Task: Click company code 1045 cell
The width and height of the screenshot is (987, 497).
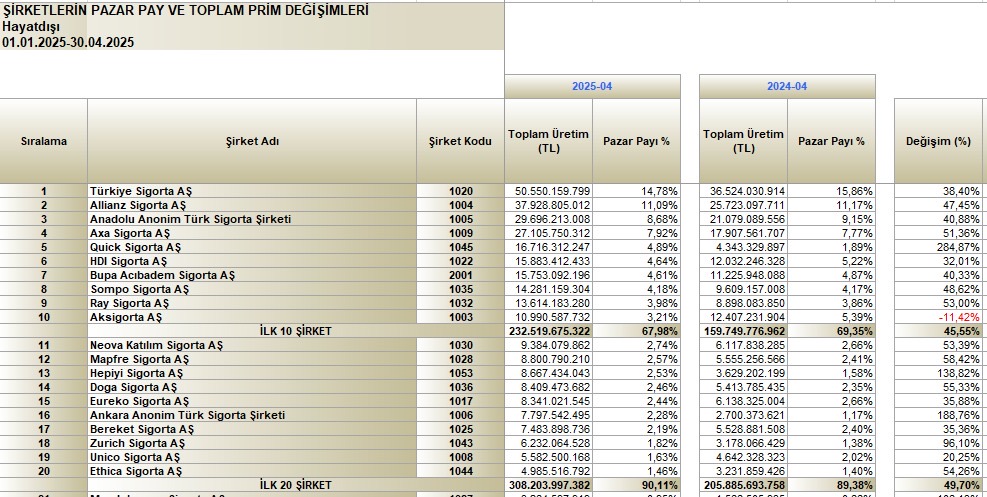Action: (x=460, y=247)
